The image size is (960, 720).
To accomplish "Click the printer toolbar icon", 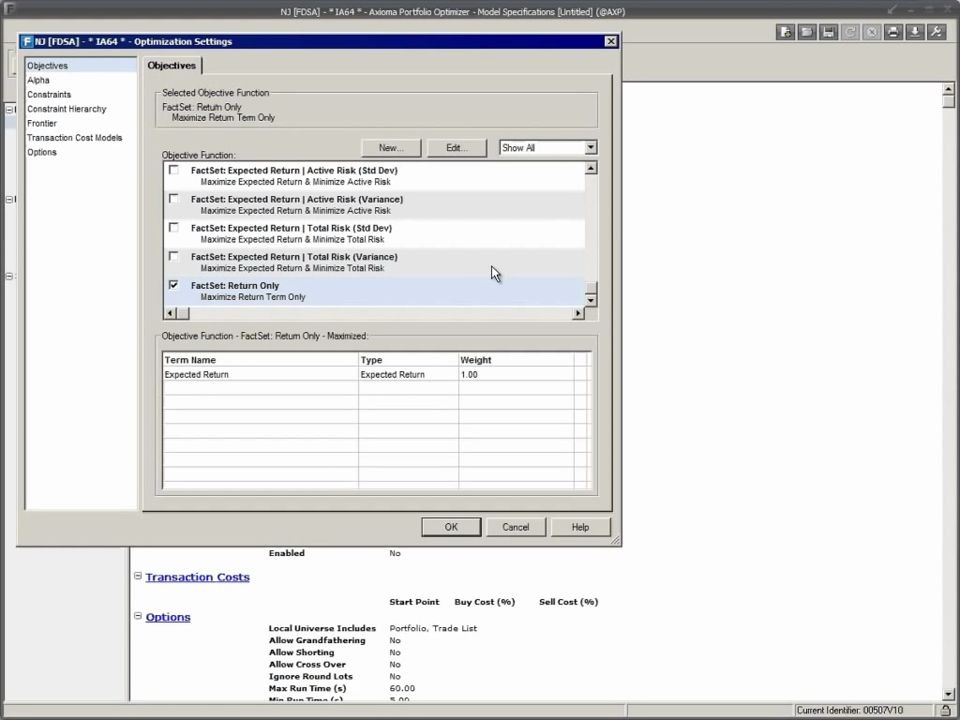I will point(893,32).
